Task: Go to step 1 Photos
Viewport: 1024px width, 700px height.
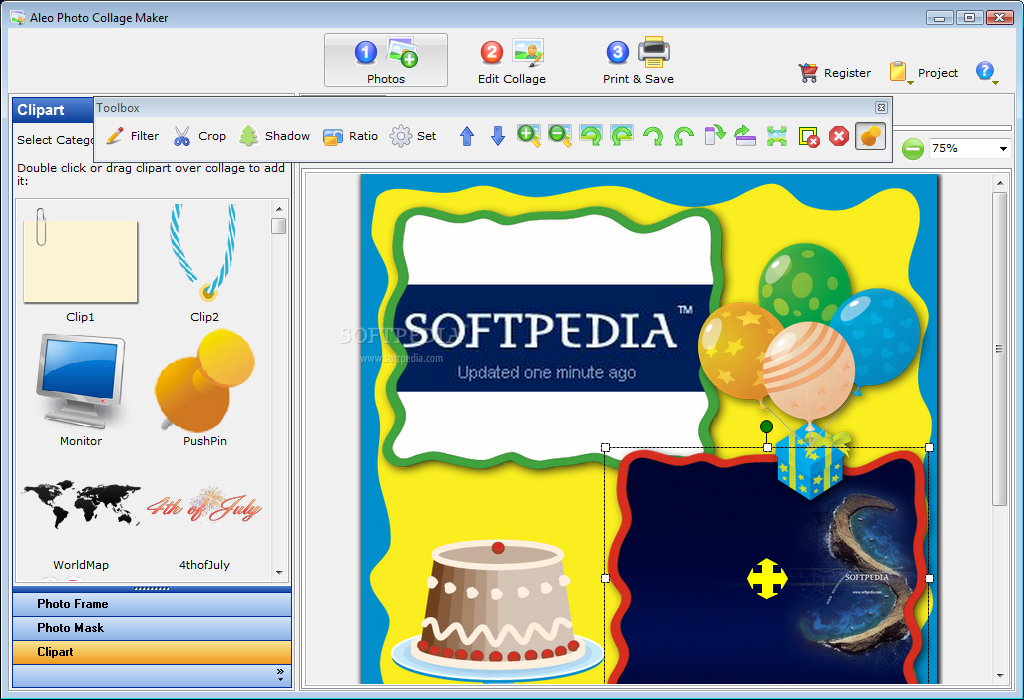Action: coord(386,60)
